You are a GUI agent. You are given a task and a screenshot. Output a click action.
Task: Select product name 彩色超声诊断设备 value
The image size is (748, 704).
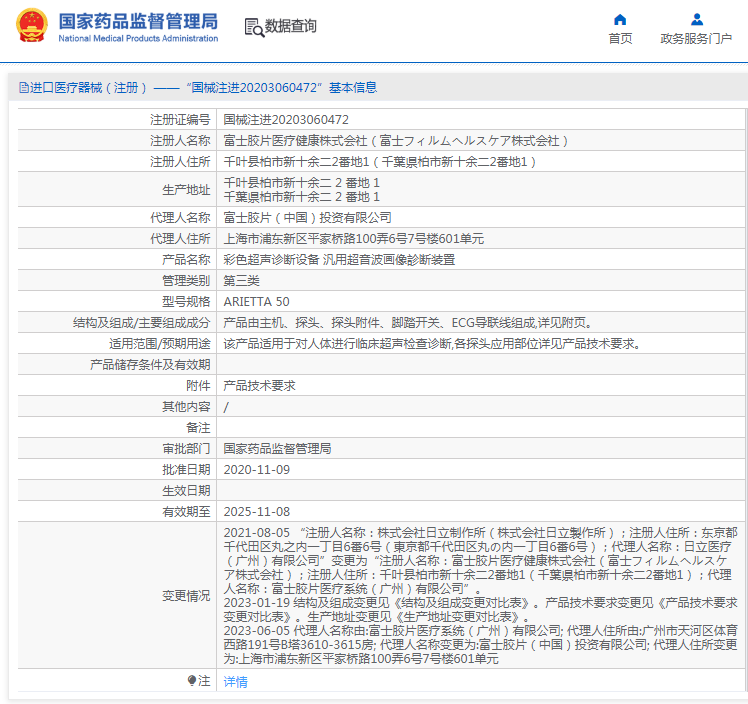pyautogui.click(x=339, y=259)
